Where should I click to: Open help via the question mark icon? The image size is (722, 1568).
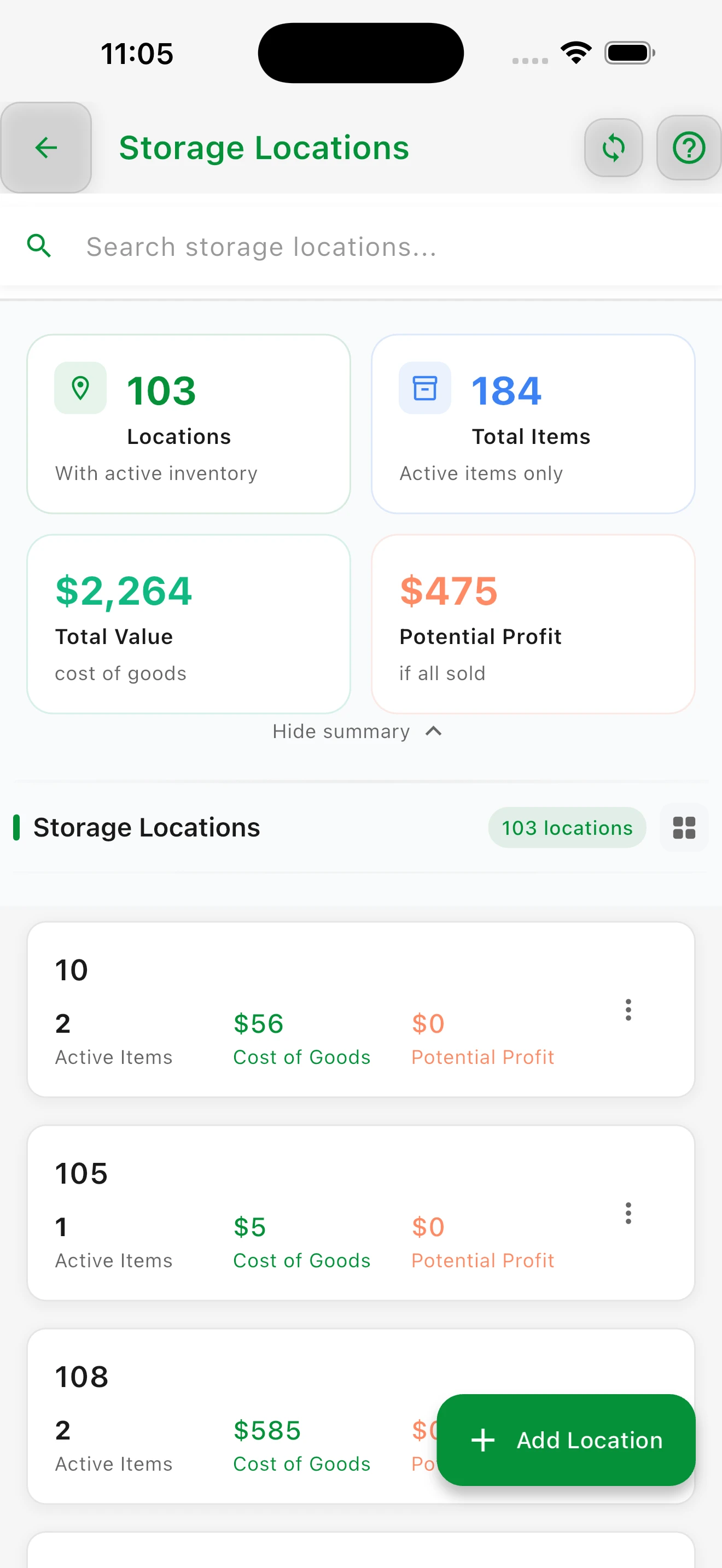click(689, 148)
